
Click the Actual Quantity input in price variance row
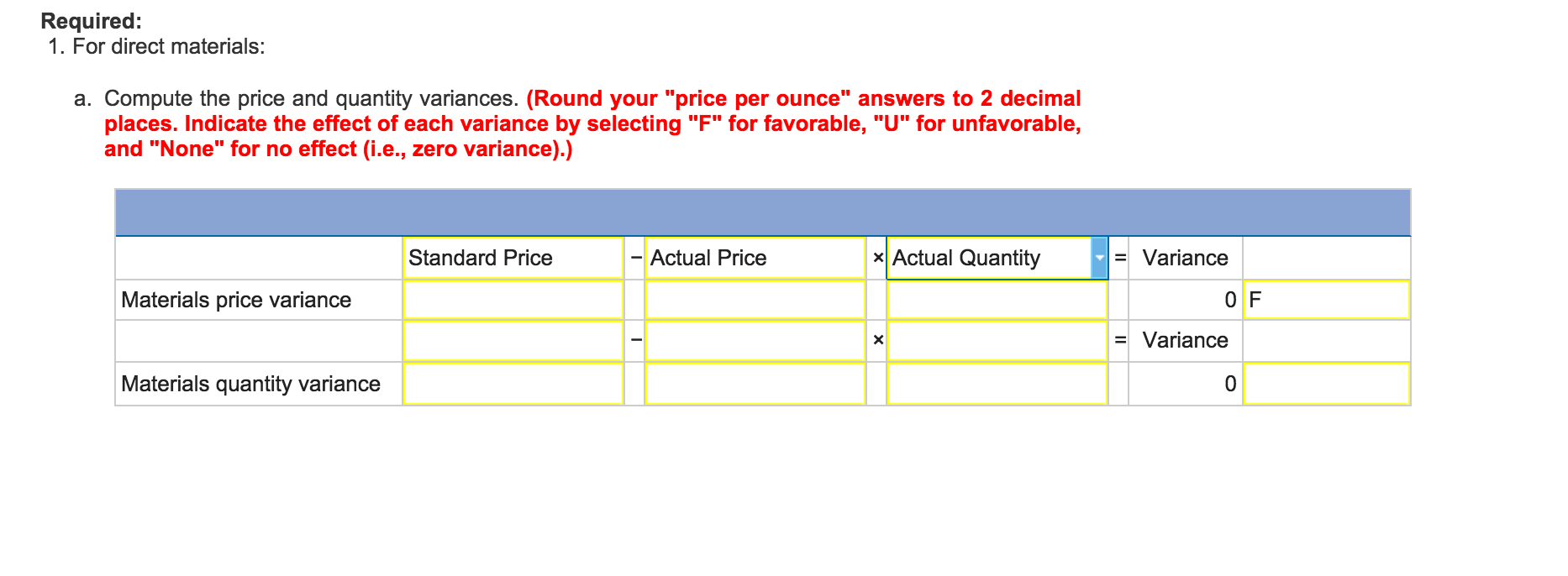pos(997,299)
